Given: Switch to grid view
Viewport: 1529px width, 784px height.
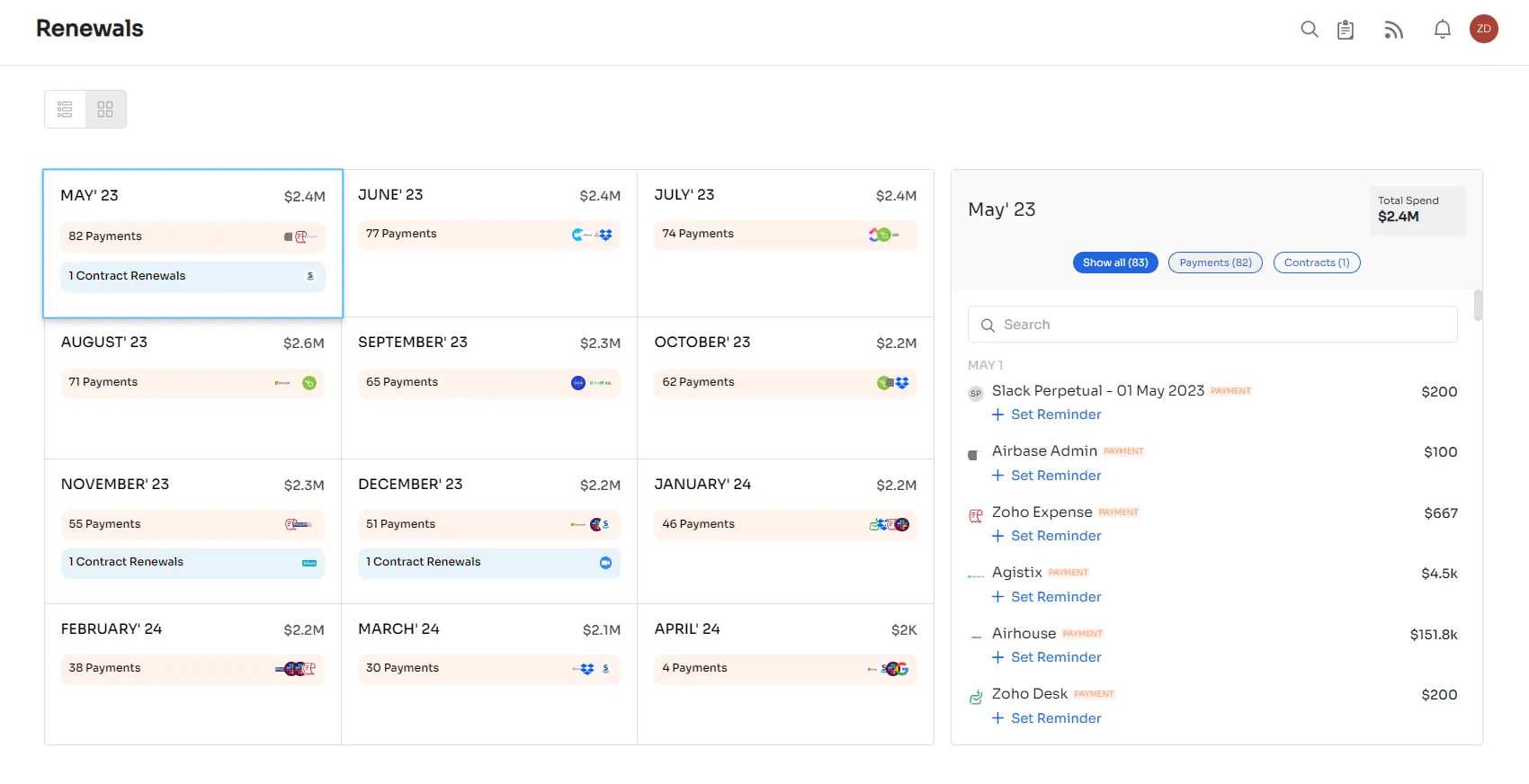Looking at the screenshot, I should [105, 109].
